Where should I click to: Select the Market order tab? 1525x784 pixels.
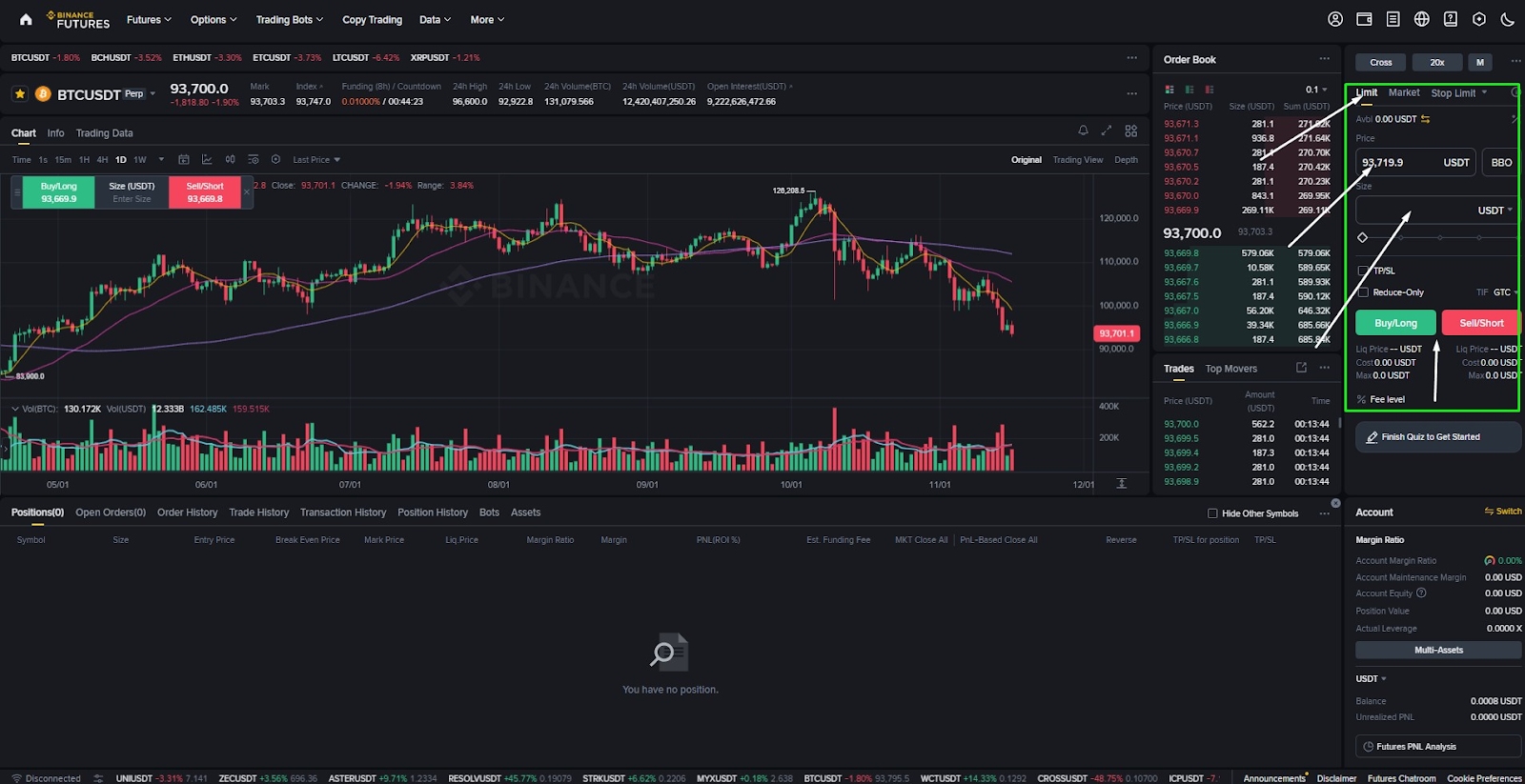pyautogui.click(x=1404, y=92)
